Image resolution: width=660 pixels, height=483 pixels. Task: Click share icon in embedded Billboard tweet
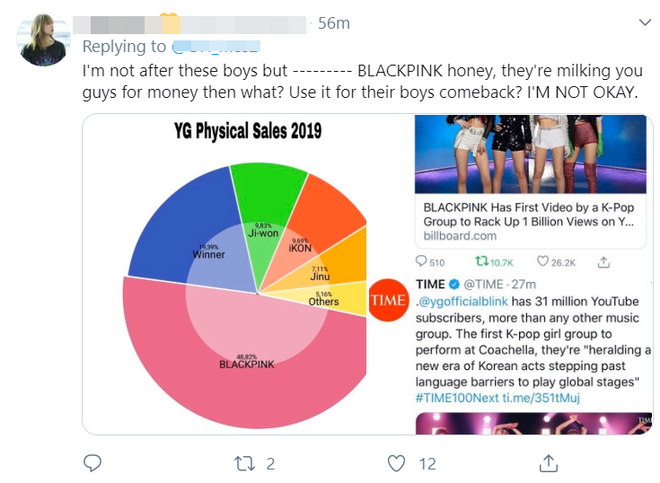[x=604, y=262]
